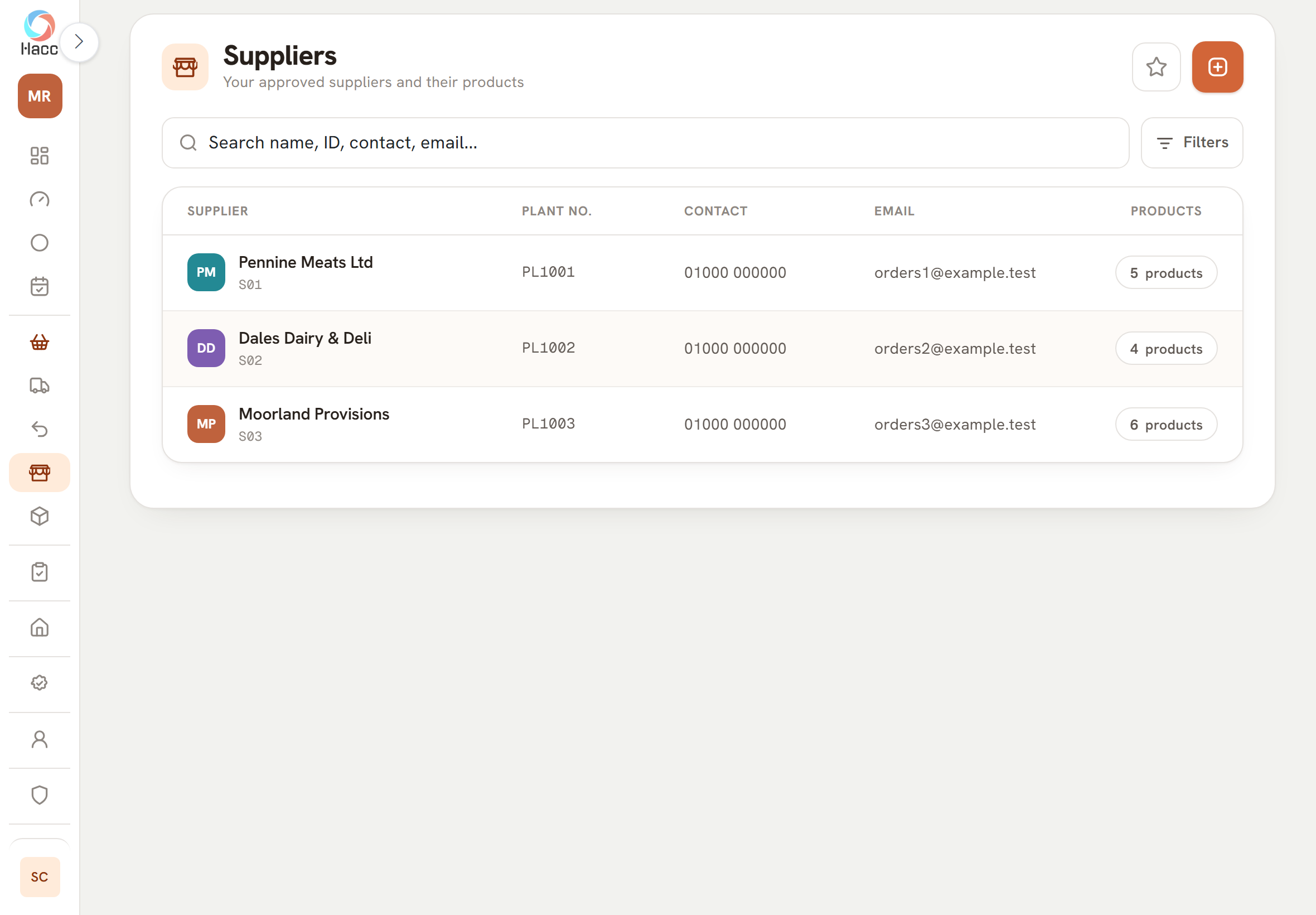Select the Suppliers storefront icon in sidebar
Viewport: 1316px width, 915px height.
[x=40, y=473]
